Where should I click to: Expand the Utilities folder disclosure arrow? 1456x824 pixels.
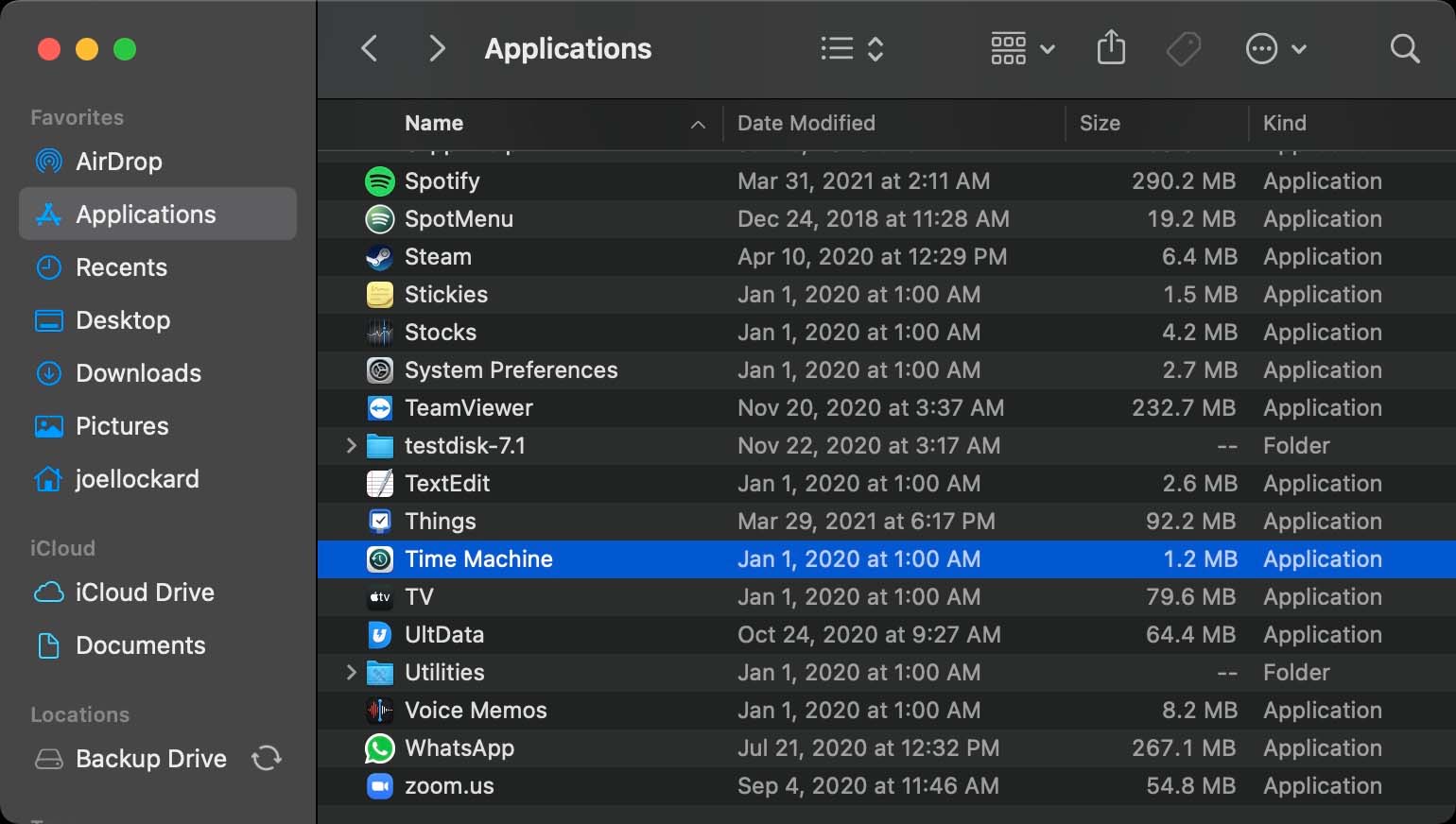351,672
